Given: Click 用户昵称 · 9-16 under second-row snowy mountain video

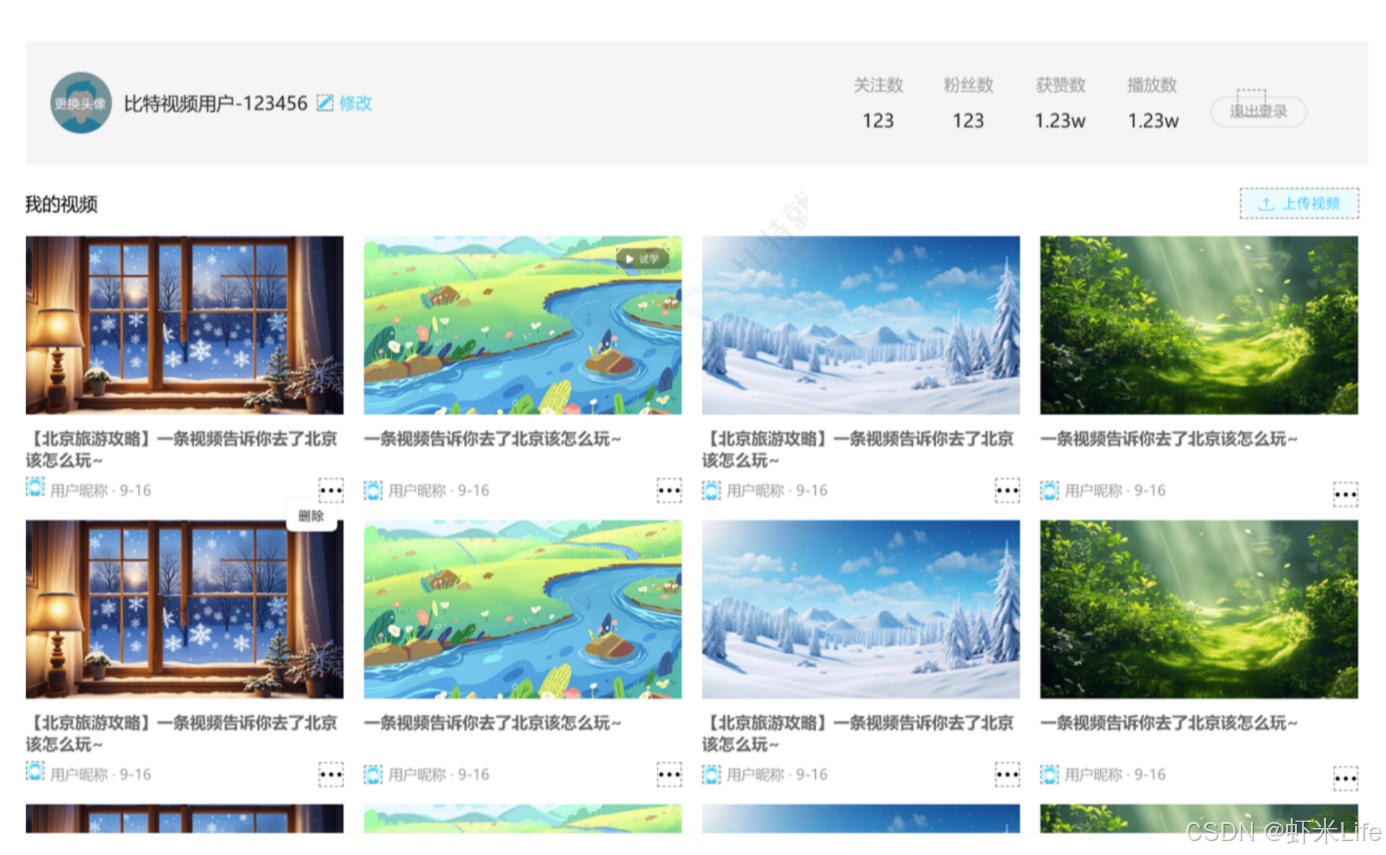Looking at the screenshot, I should pyautogui.click(x=777, y=775).
